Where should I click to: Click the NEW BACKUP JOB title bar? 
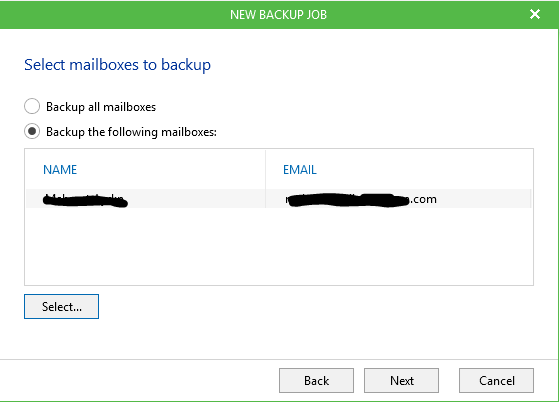point(278,15)
